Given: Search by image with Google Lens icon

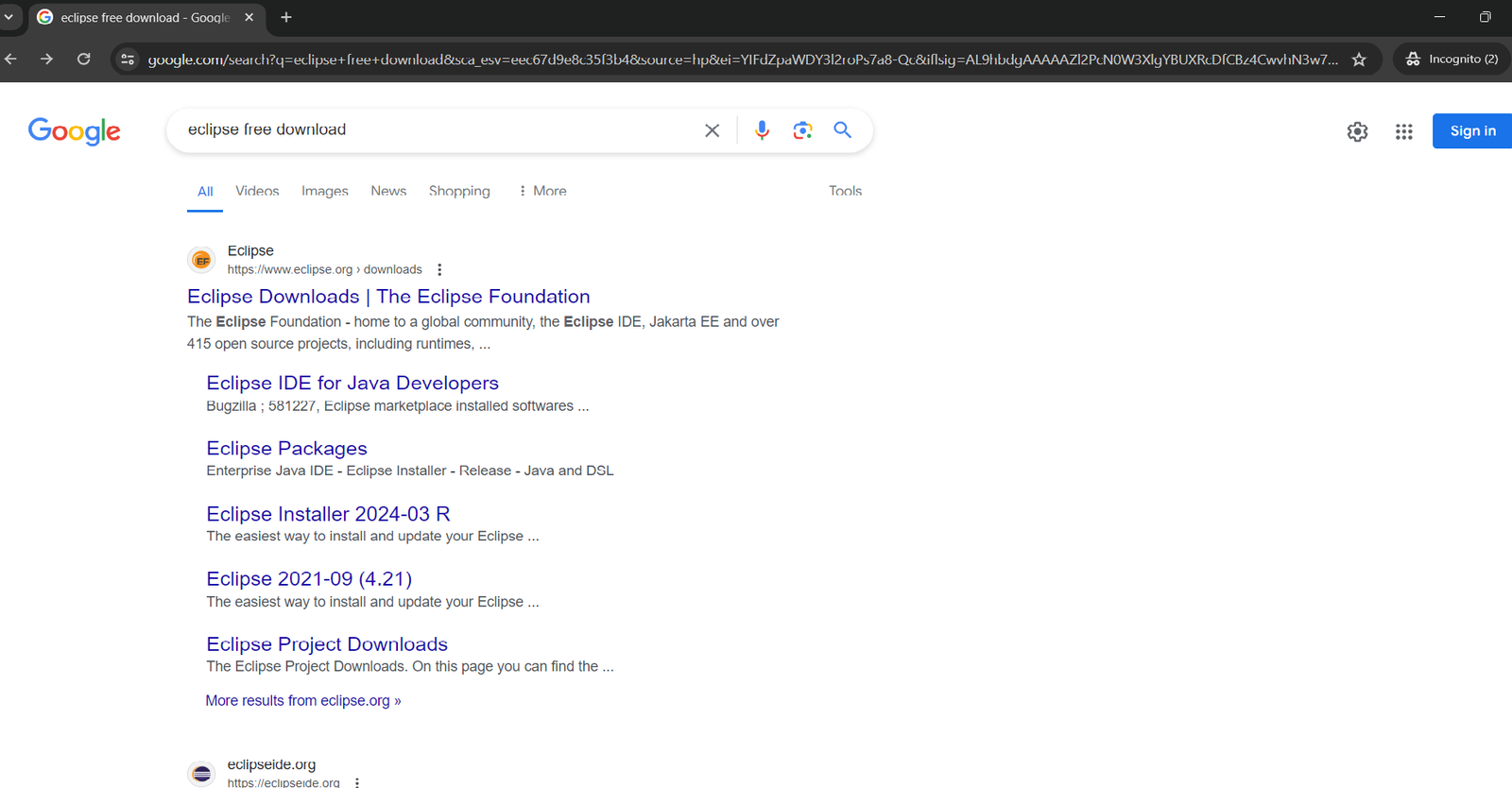Looking at the screenshot, I should click(x=802, y=130).
